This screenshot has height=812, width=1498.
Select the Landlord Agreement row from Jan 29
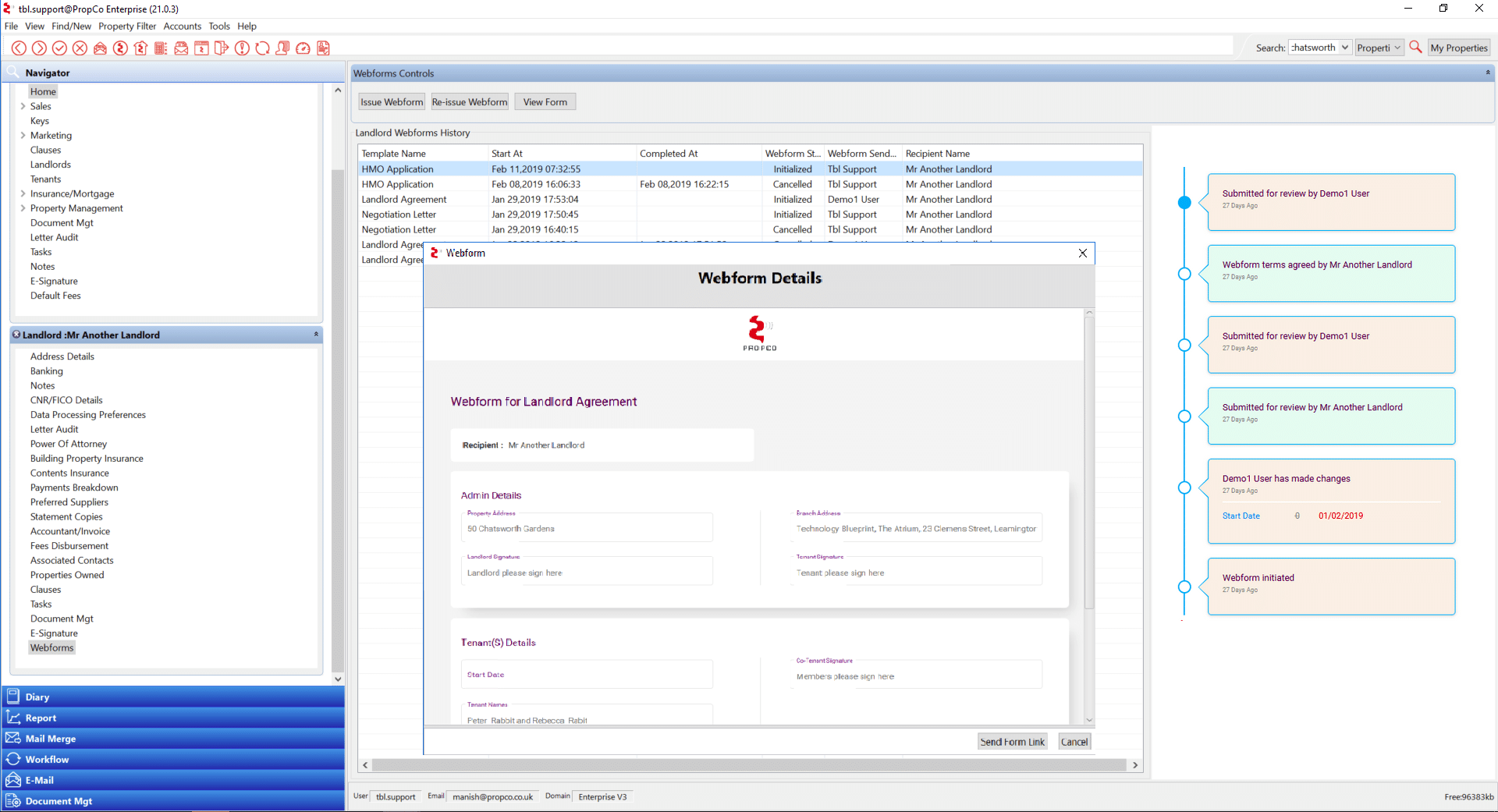pos(750,199)
